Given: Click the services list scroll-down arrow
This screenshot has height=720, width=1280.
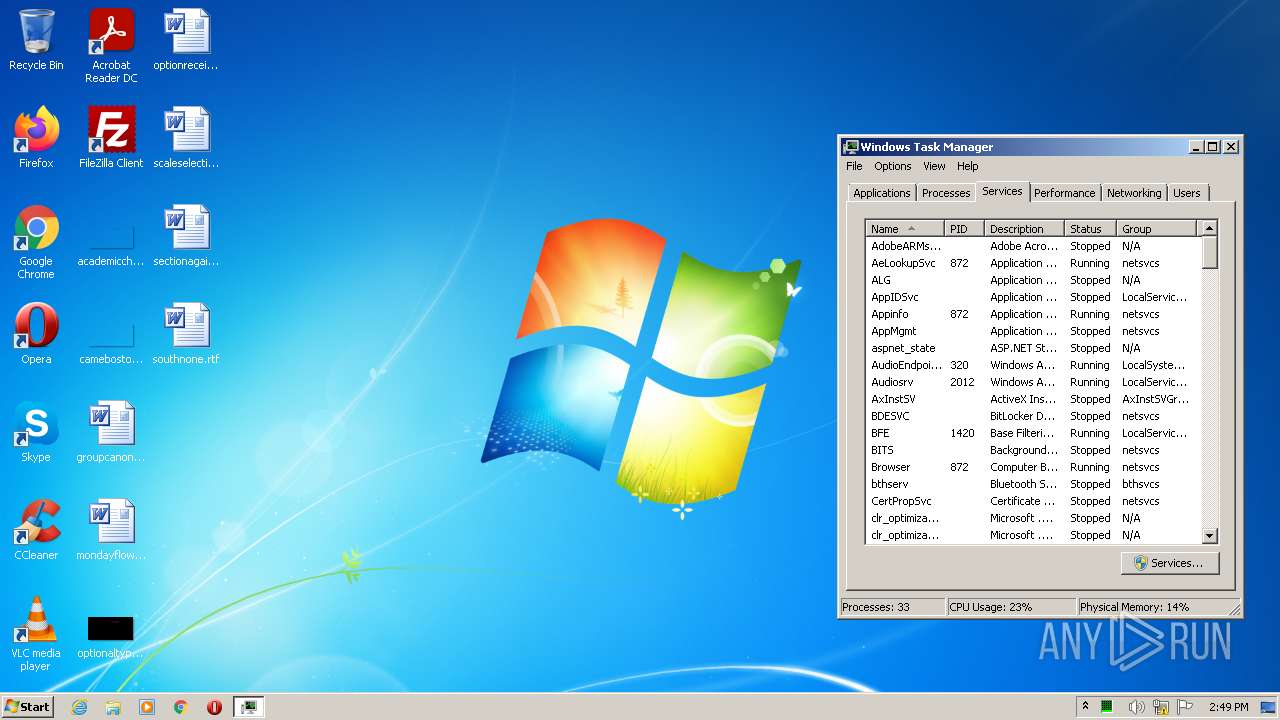Looking at the screenshot, I should tap(1209, 536).
